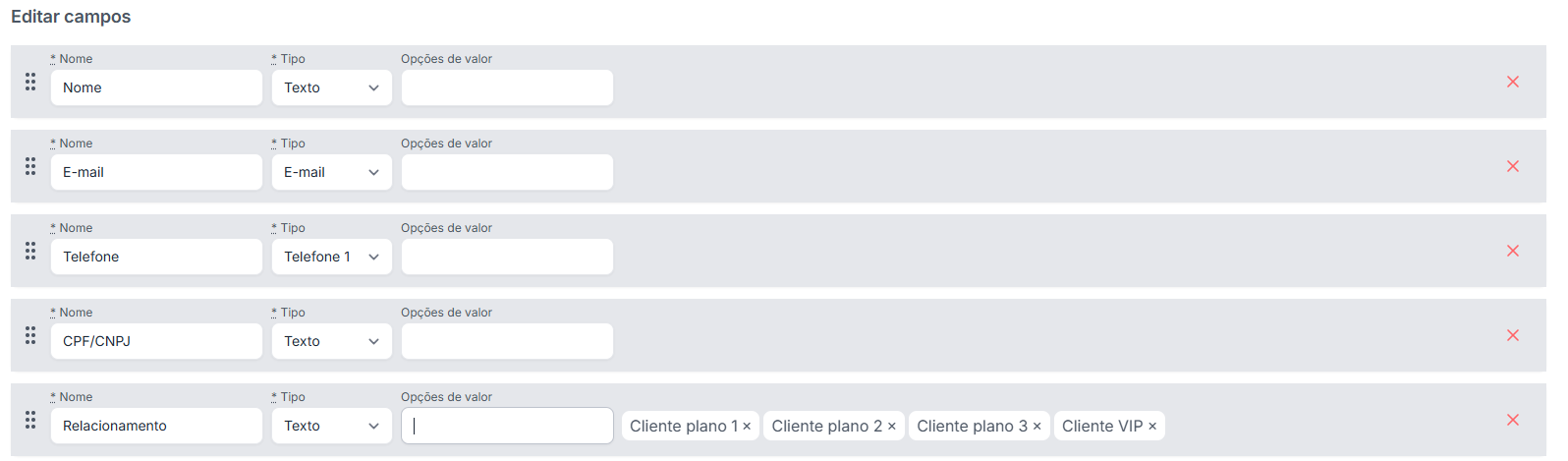
Task: Click the drag handle for Nome row
Action: pyautogui.click(x=30, y=82)
